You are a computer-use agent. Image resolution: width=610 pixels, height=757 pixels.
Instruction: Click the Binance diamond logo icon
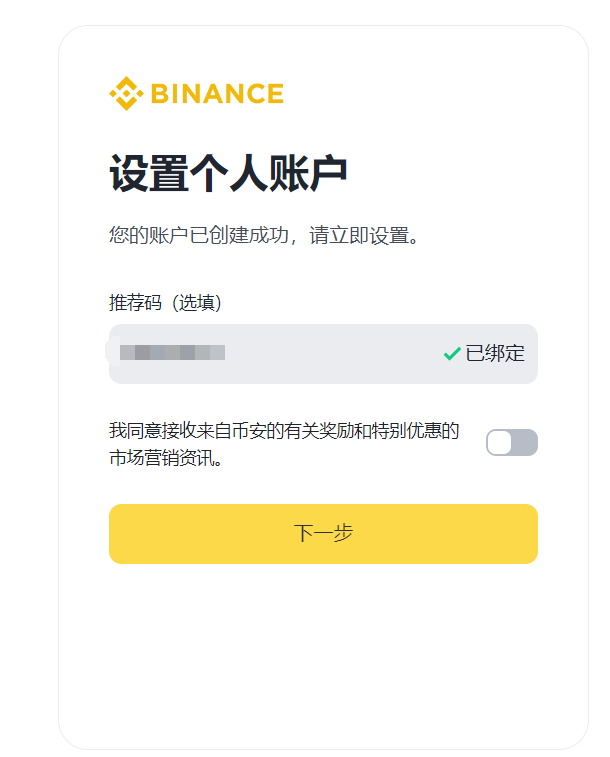click(x=126, y=94)
